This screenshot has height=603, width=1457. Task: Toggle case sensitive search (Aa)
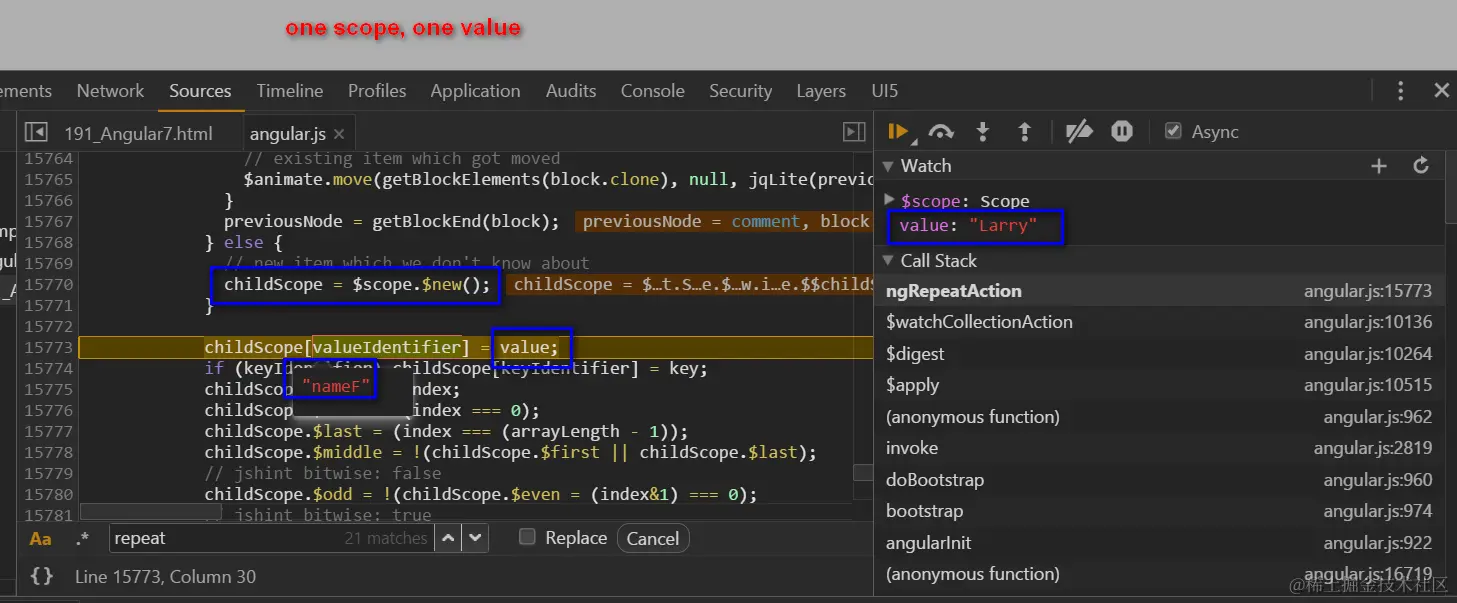click(40, 538)
